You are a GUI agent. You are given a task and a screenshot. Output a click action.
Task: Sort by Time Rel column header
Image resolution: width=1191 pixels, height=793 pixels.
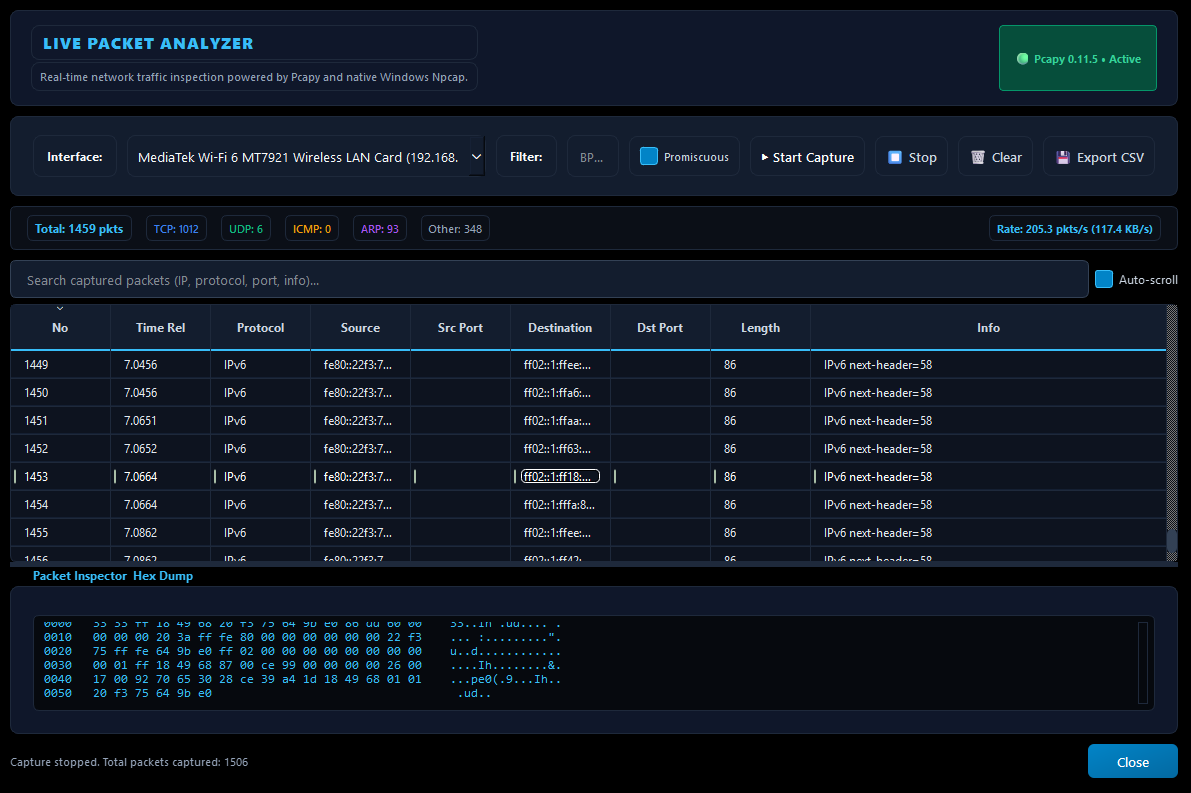point(160,327)
